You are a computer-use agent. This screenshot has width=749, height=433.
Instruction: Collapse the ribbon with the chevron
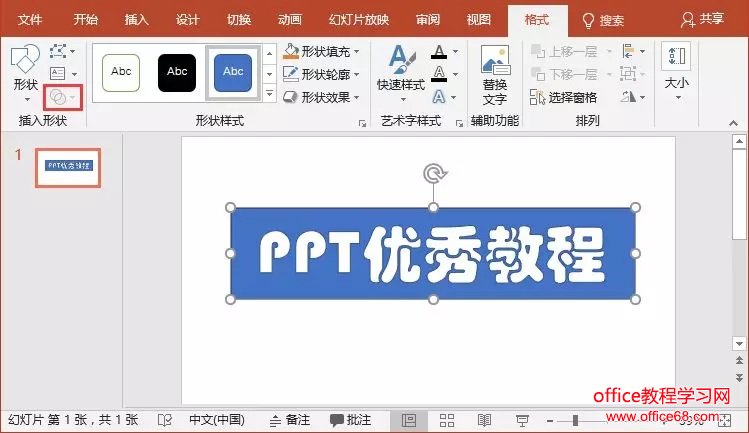click(733, 123)
